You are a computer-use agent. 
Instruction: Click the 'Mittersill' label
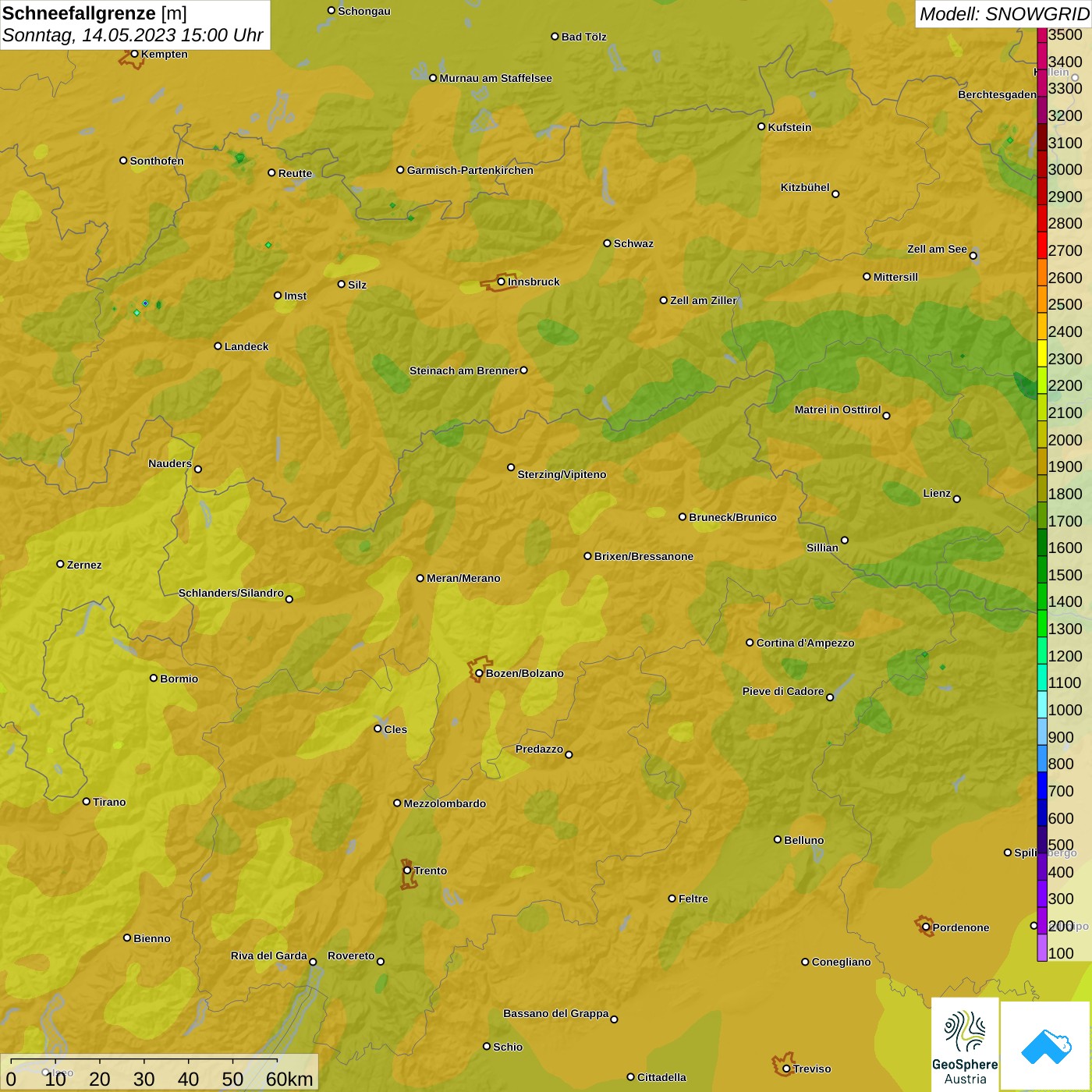coord(895,277)
